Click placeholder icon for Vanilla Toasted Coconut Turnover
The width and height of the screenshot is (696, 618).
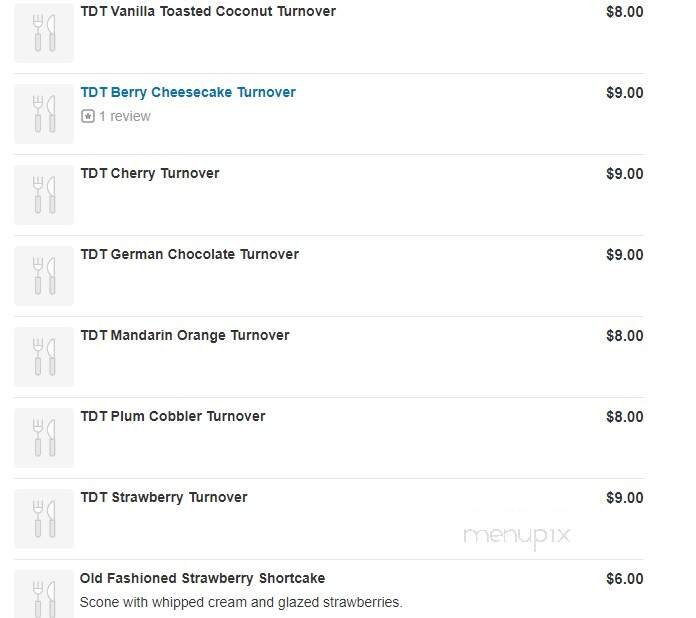(44, 32)
